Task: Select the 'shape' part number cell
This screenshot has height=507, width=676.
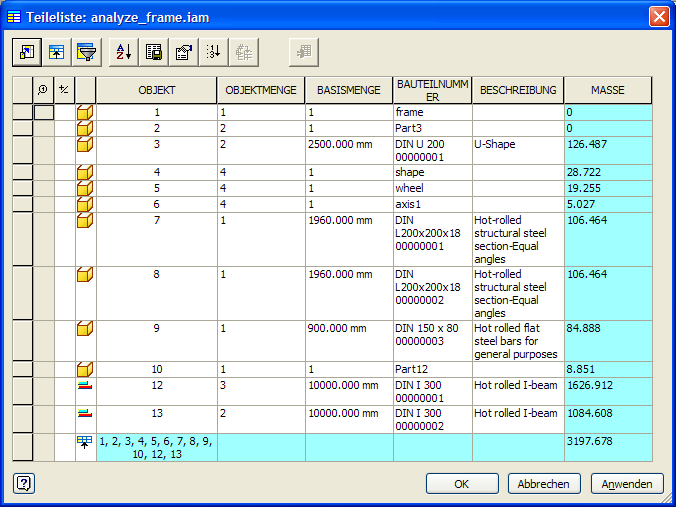Action: pyautogui.click(x=432, y=172)
